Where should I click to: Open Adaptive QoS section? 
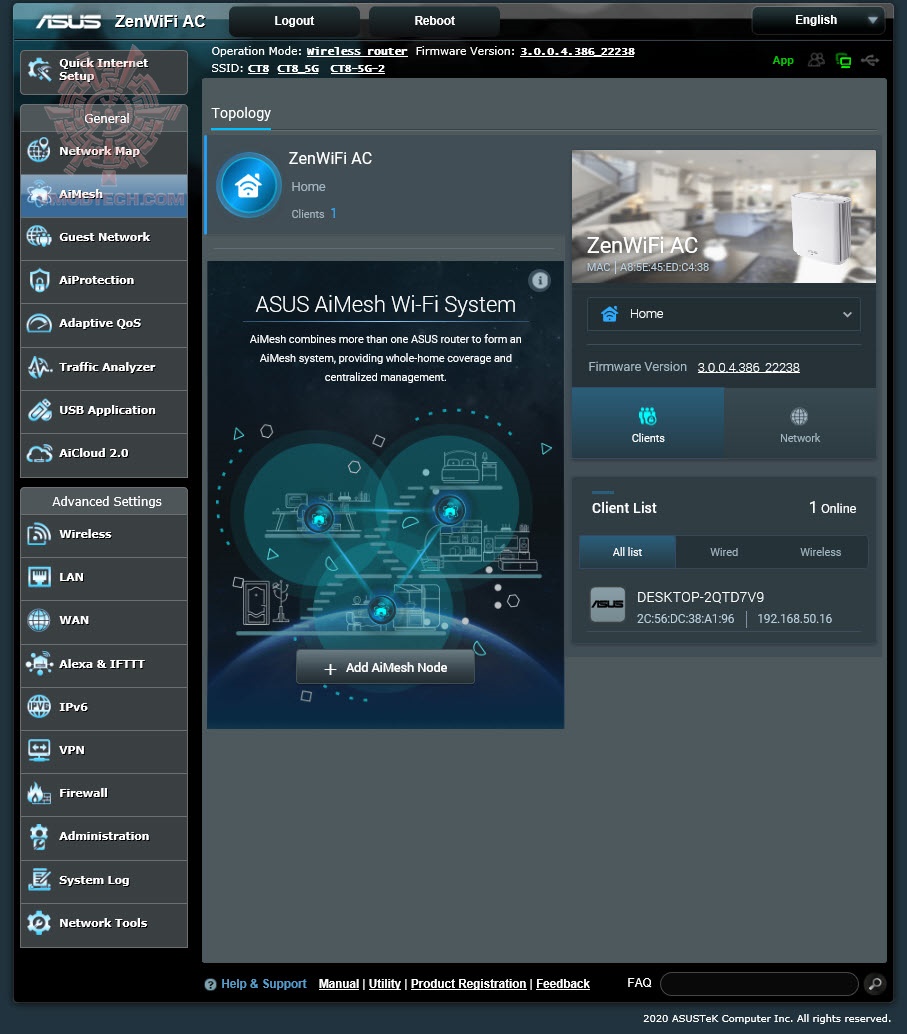tap(104, 324)
